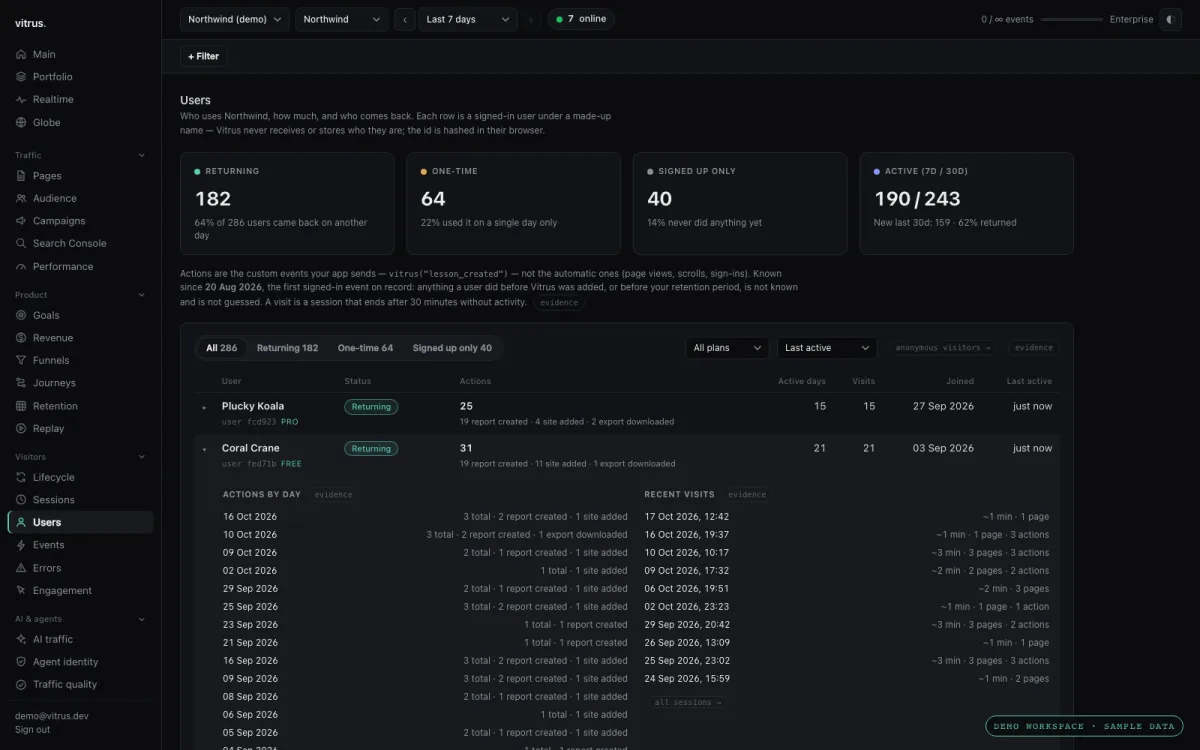Viewport: 1200px width, 750px height.
Task: Click the AI traffic sparkle icon
Action: (21, 639)
